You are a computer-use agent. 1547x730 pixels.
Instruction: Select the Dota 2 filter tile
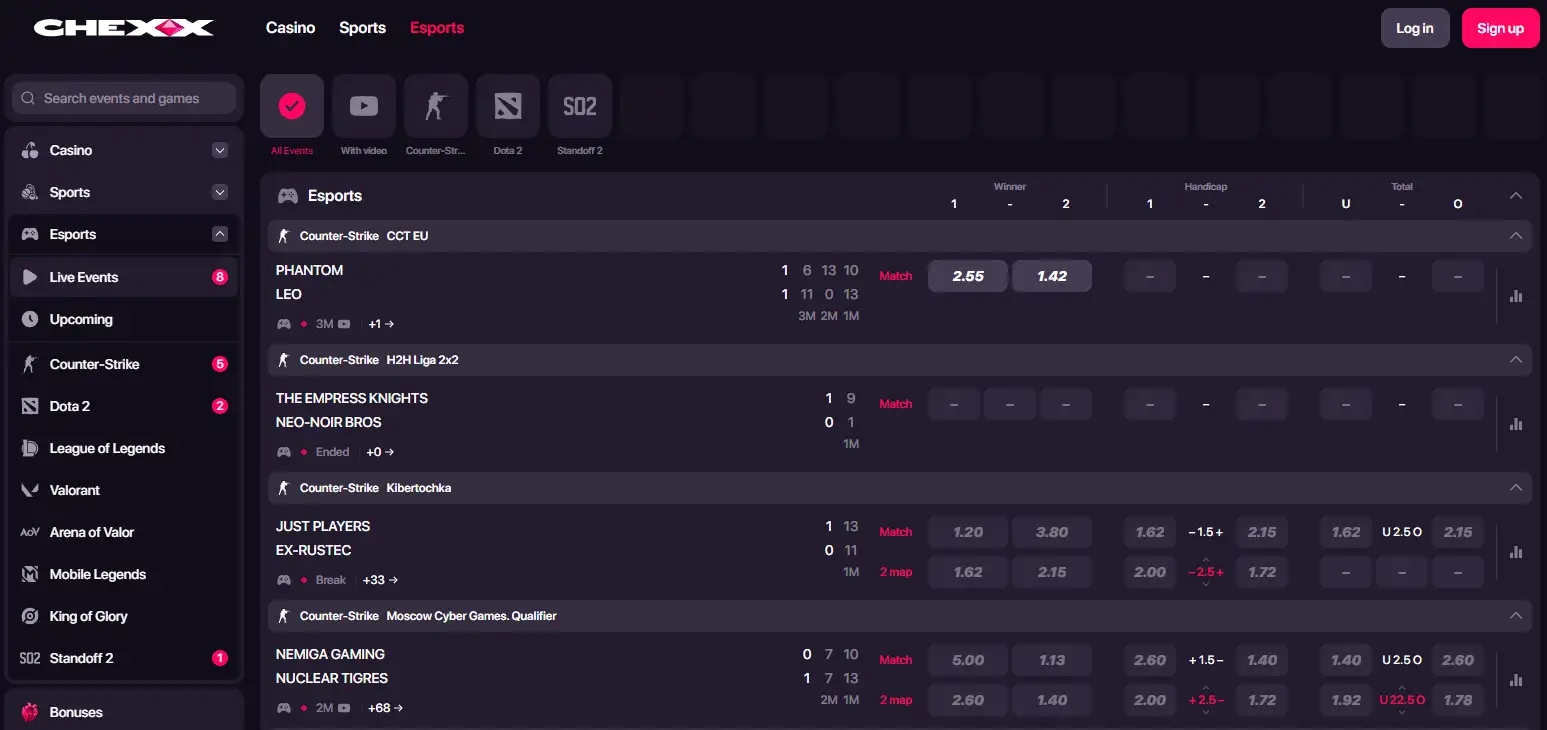(508, 106)
